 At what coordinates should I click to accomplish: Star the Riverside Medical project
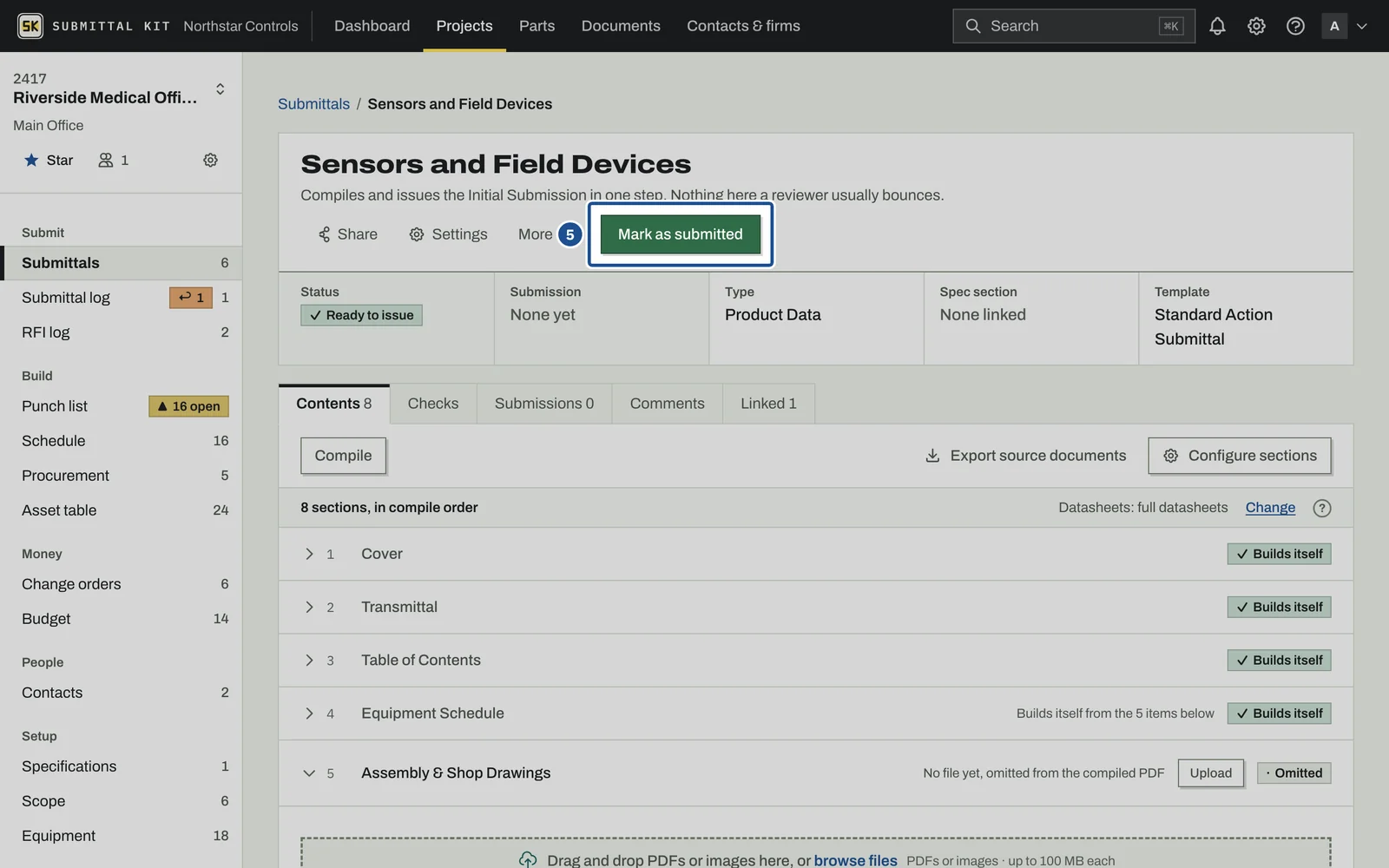pyautogui.click(x=49, y=160)
